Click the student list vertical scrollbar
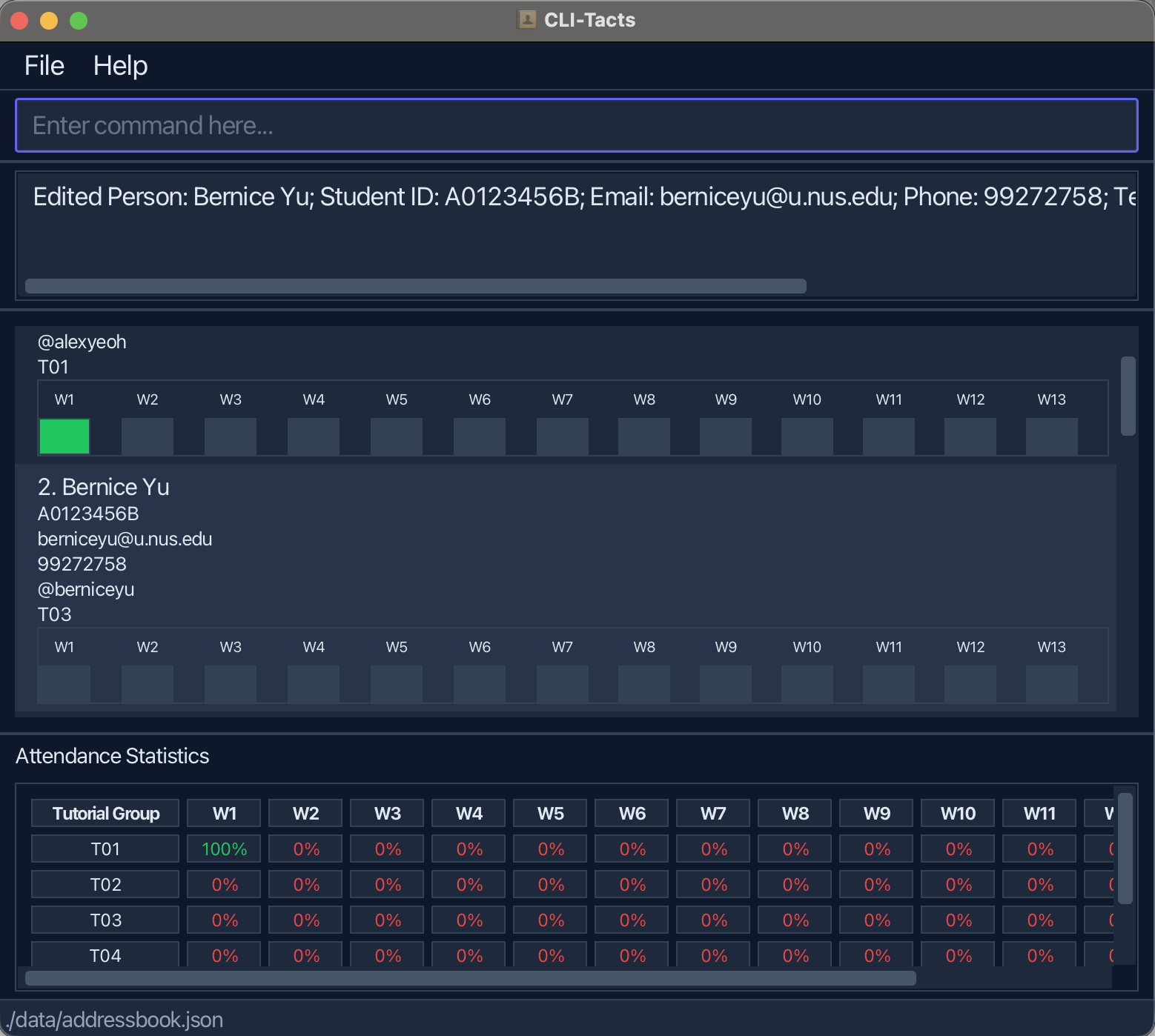The height and width of the screenshot is (1036, 1155). coord(1128,396)
